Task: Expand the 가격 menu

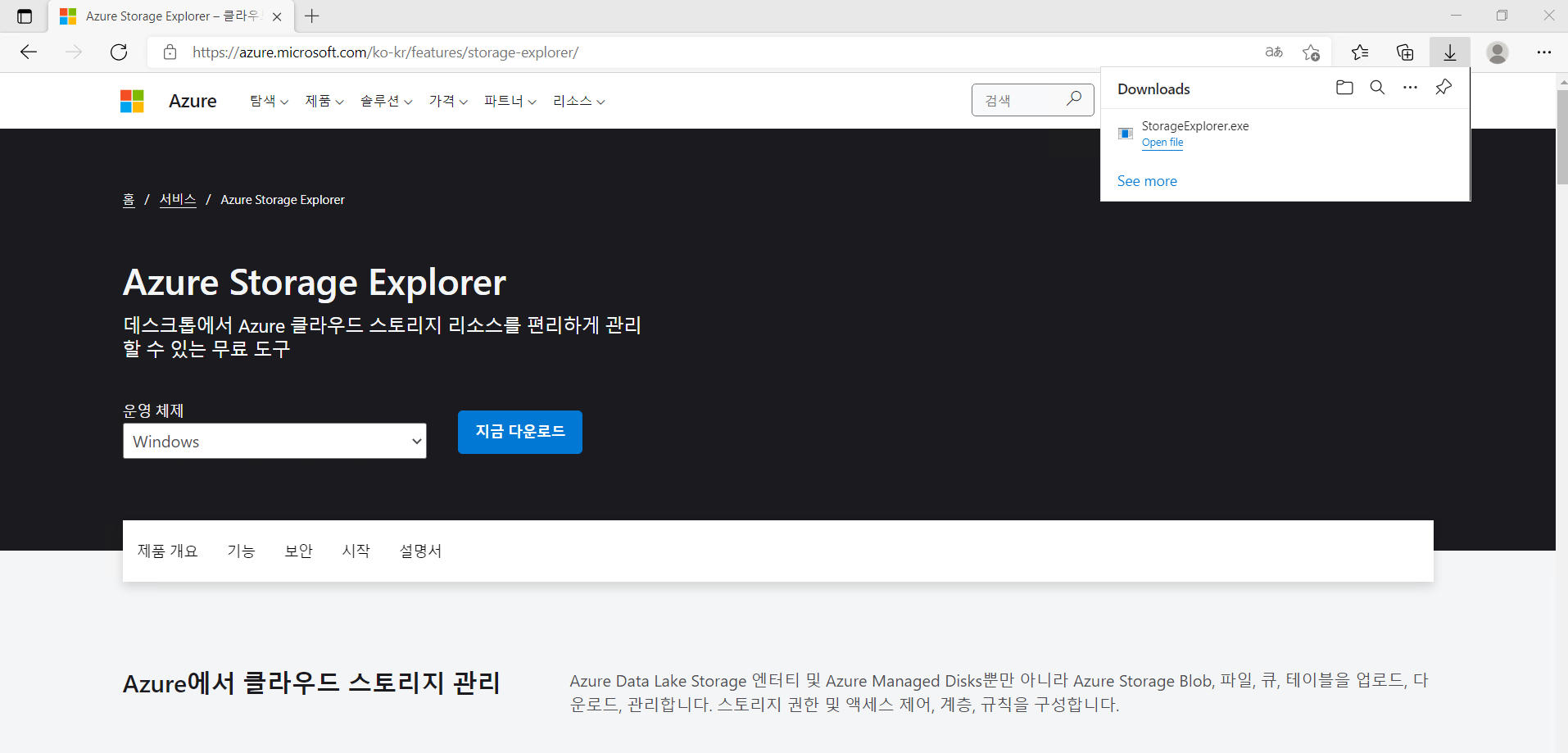Action: pos(448,101)
